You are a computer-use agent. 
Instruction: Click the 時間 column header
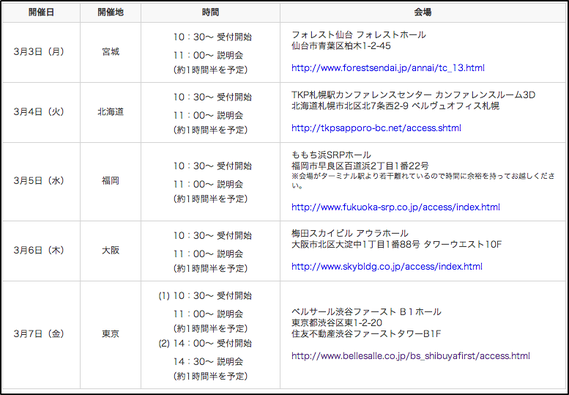(x=210, y=12)
